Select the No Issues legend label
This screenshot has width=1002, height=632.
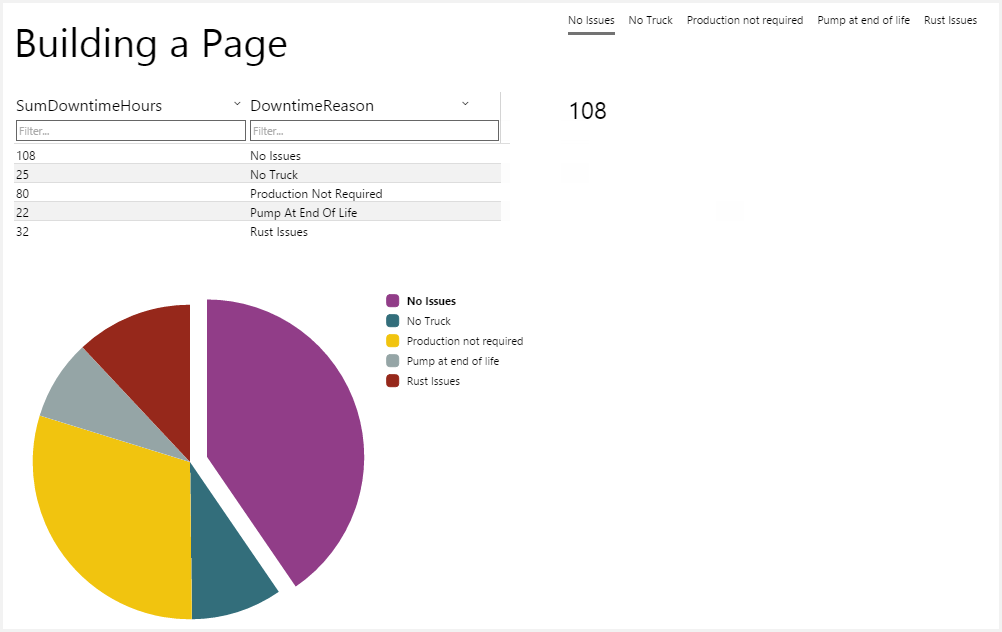(x=431, y=301)
